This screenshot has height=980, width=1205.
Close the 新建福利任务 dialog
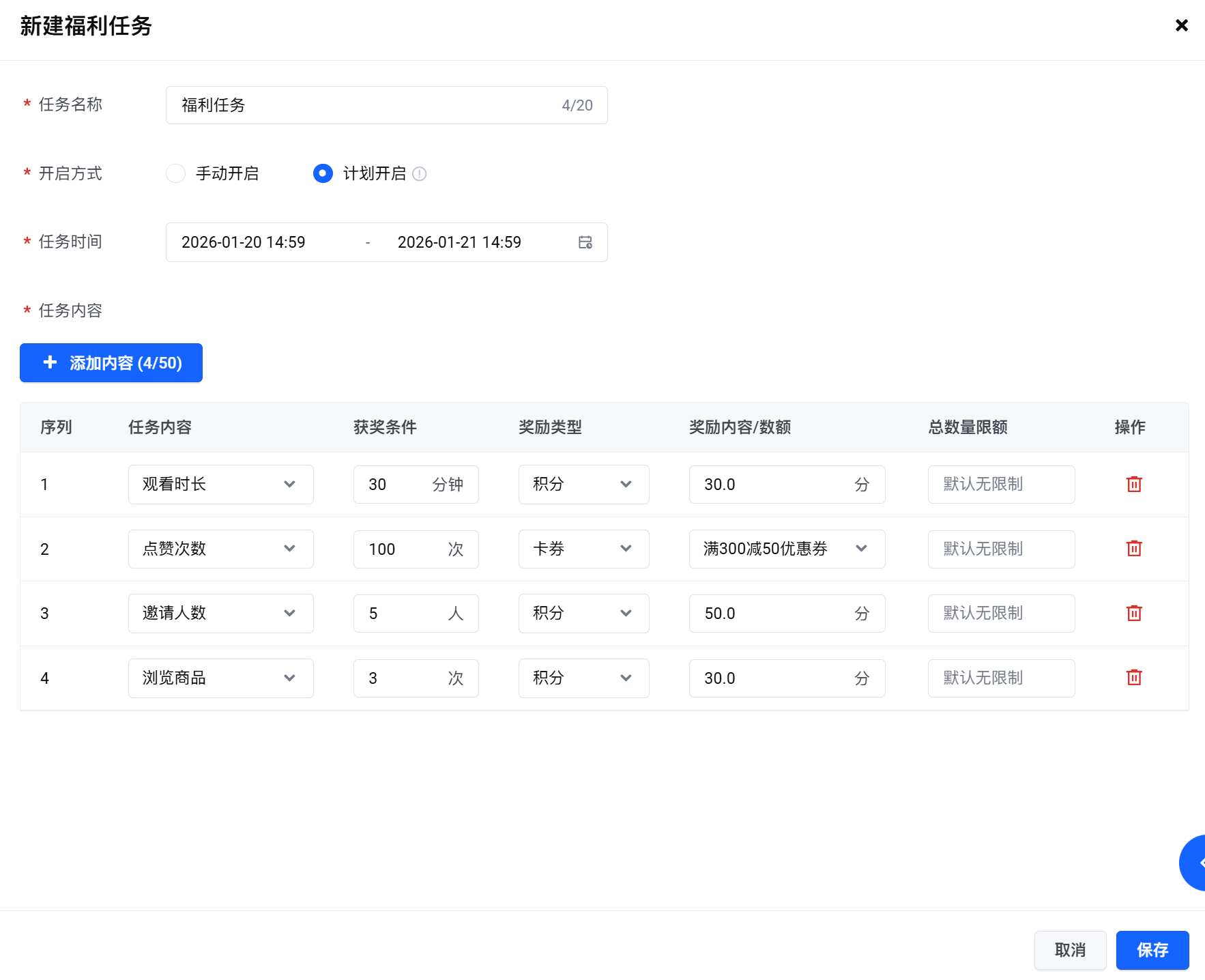[x=1181, y=26]
